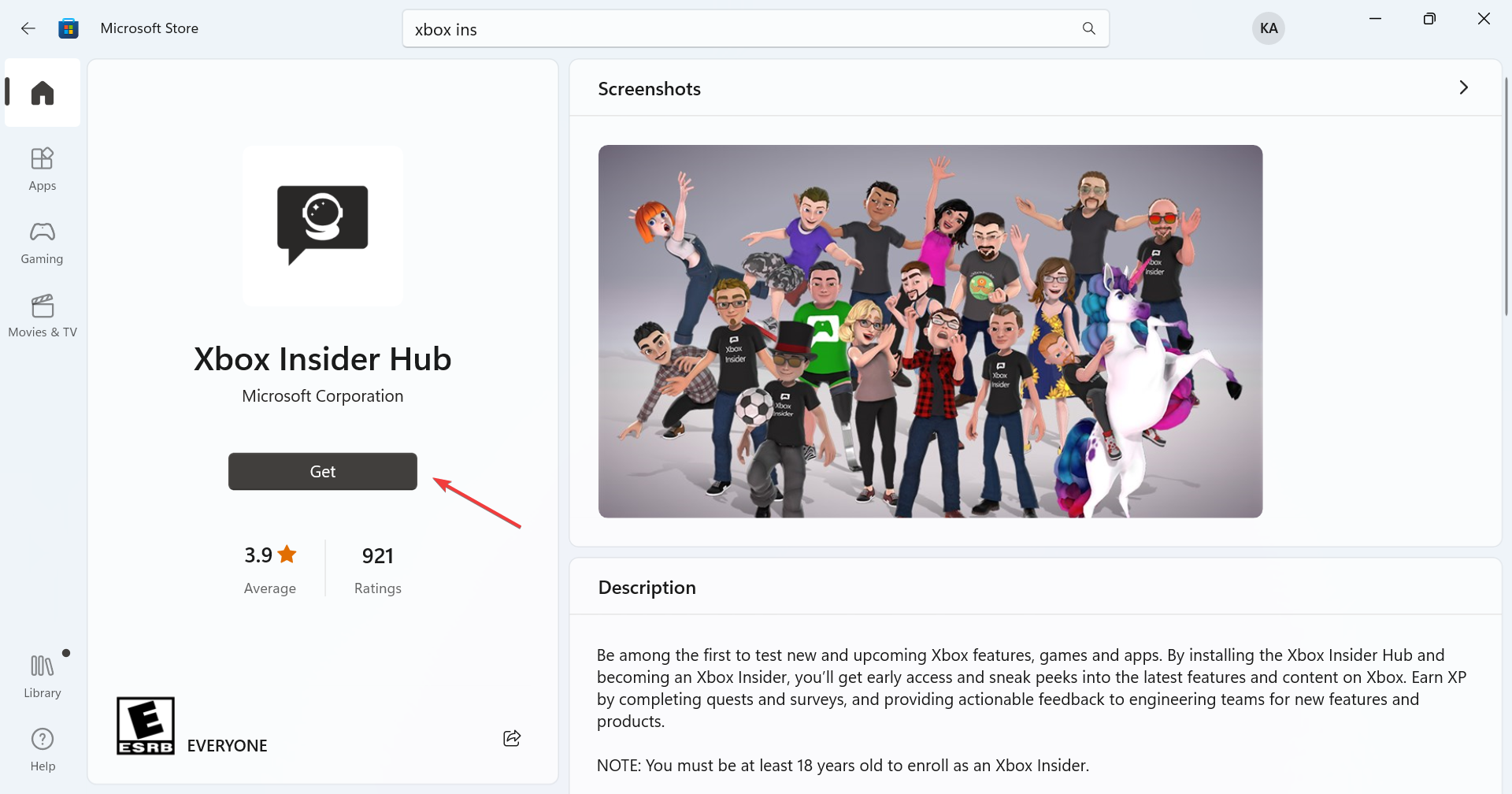Click the Microsoft Store logo icon
The height and width of the screenshot is (794, 1512).
pos(69,28)
